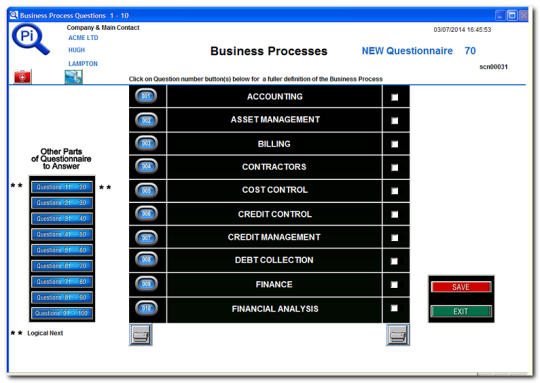
Task: Click the DEBT COLLECTION process label
Action: [274, 260]
